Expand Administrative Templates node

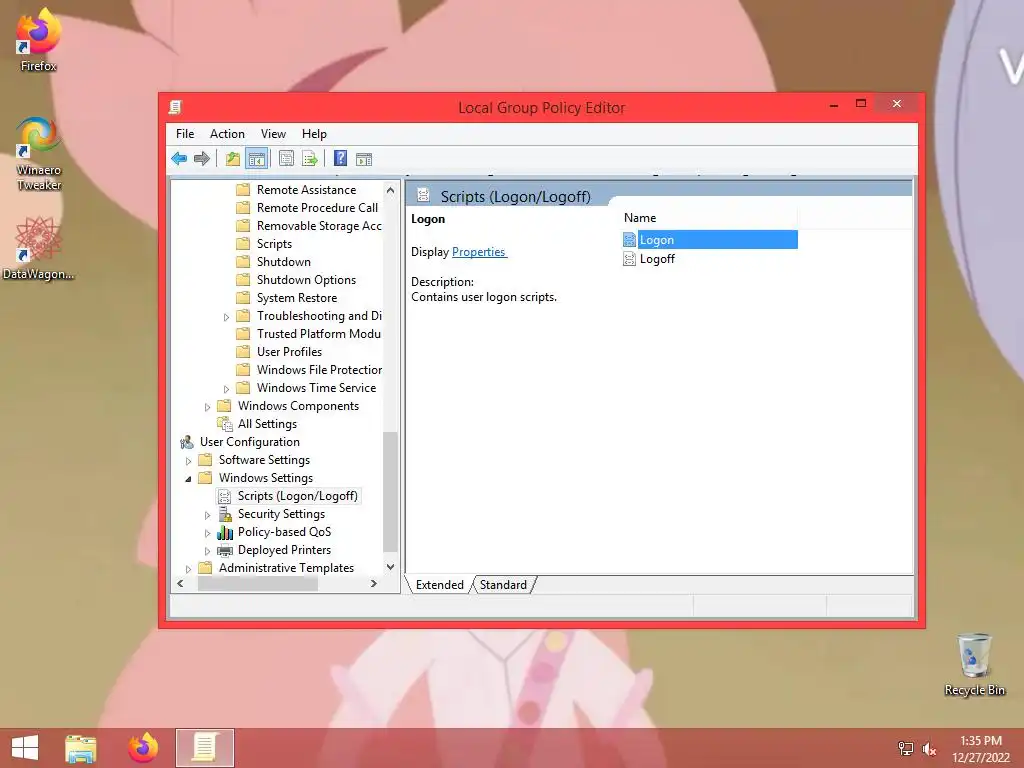(189, 569)
